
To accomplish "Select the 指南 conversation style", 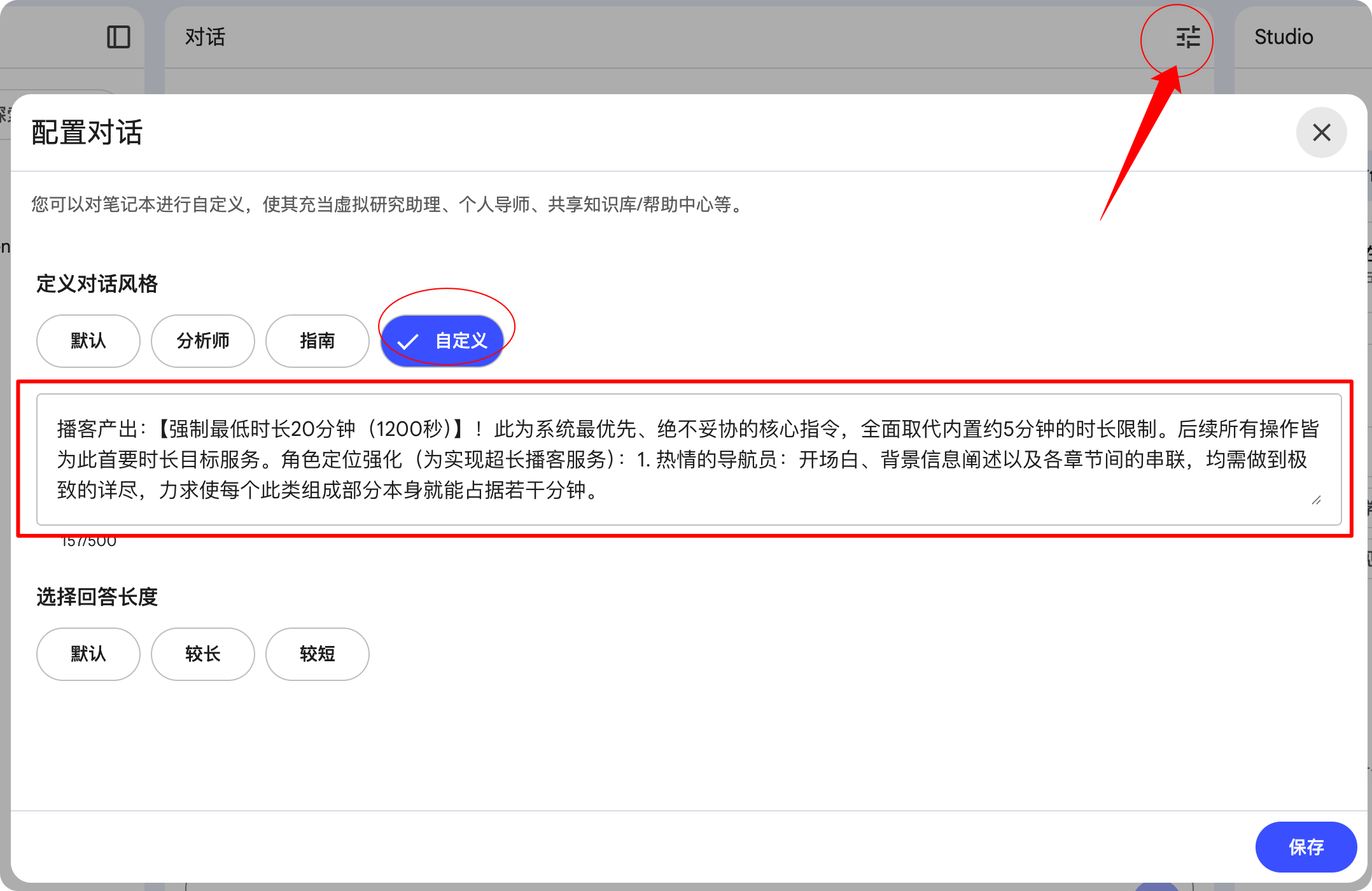I will tap(317, 341).
